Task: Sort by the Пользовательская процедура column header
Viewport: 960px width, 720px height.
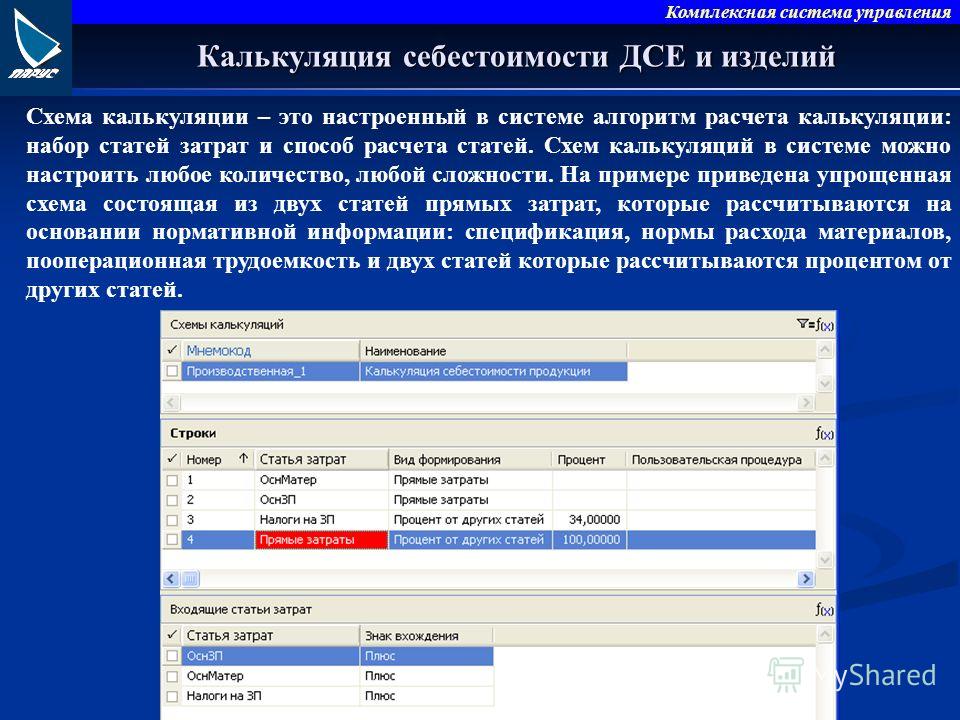Action: tap(721, 459)
